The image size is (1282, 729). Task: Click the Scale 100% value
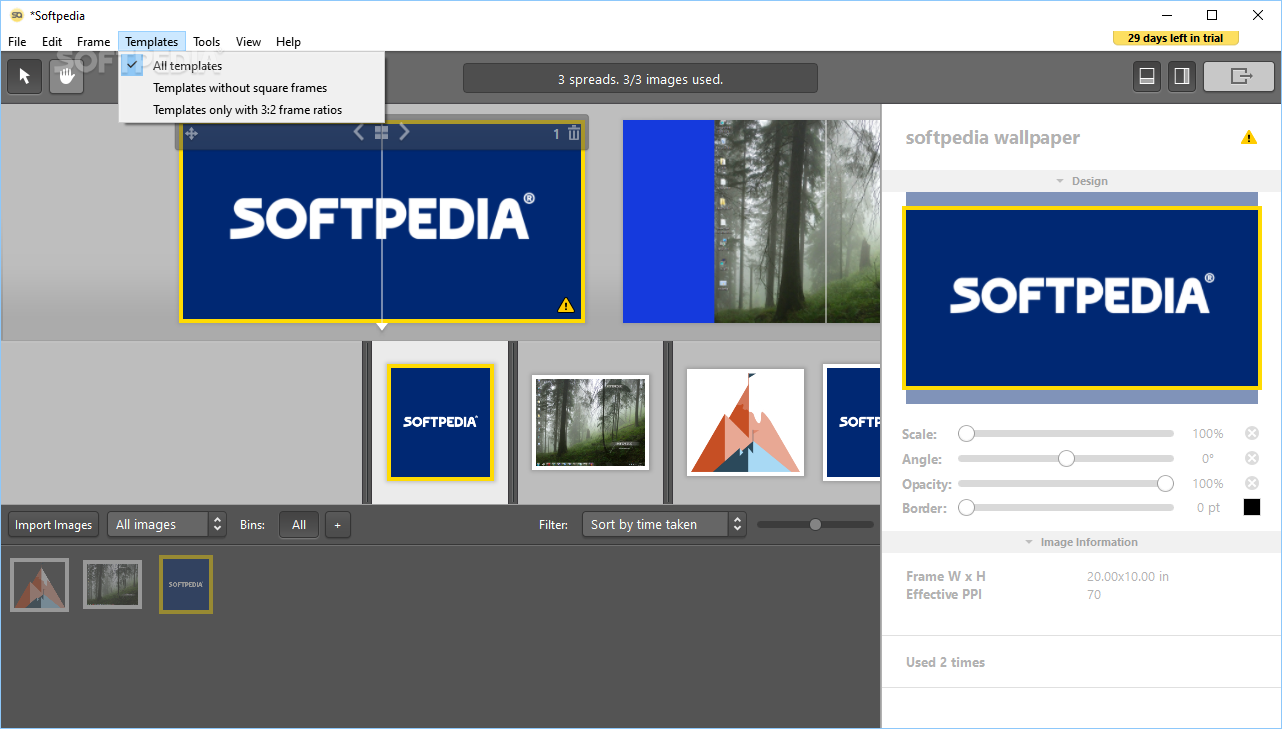1208,434
